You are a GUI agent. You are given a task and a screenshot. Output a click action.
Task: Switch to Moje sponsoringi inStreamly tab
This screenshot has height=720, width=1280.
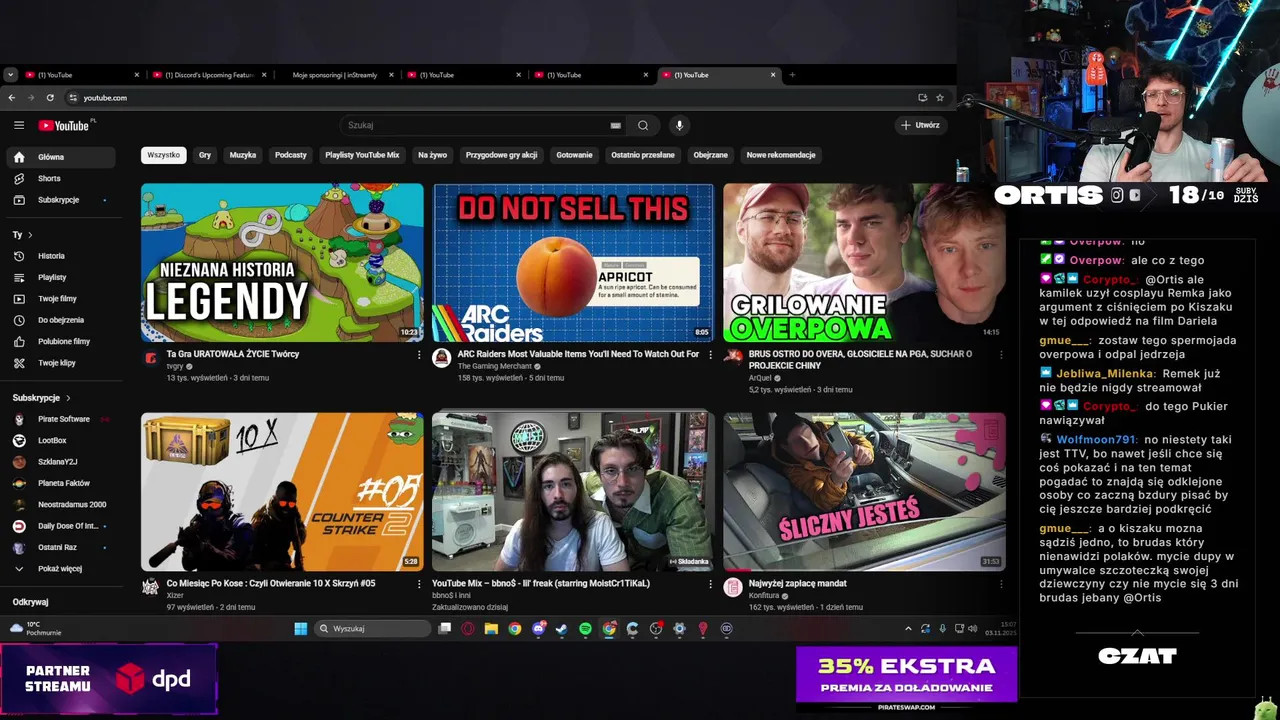pos(334,75)
